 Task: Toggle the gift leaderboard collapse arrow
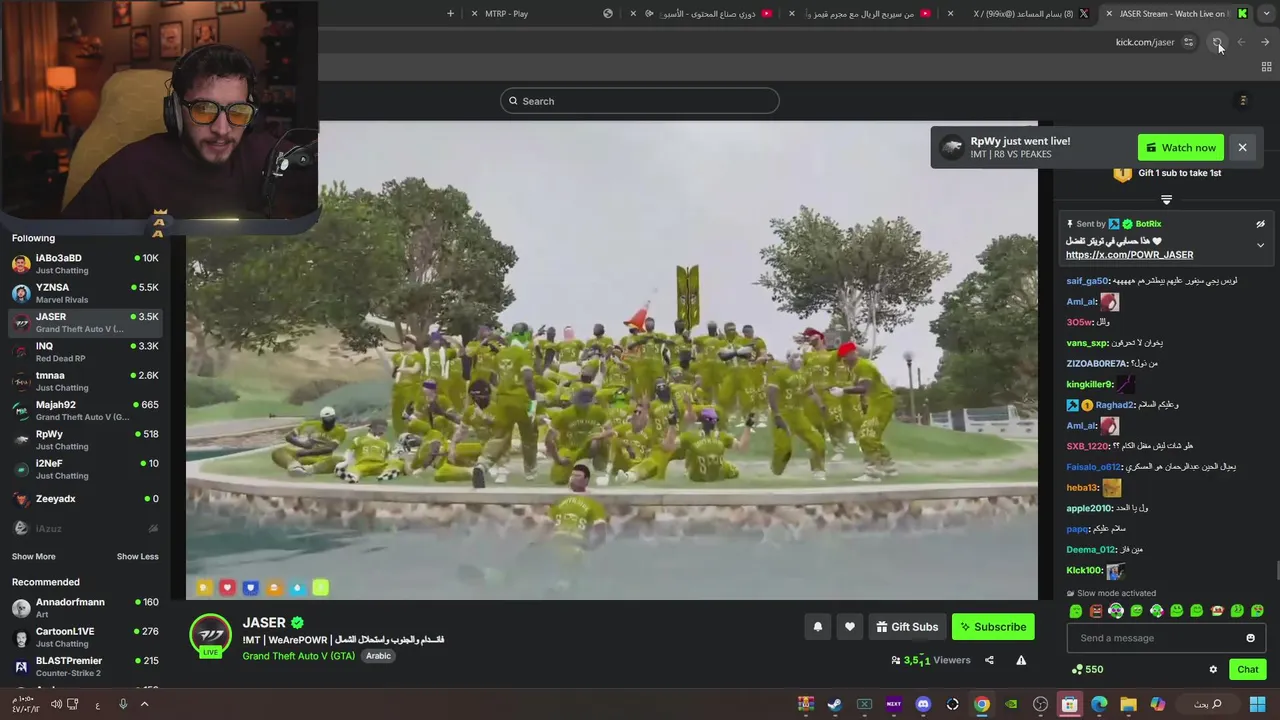(x=1166, y=200)
